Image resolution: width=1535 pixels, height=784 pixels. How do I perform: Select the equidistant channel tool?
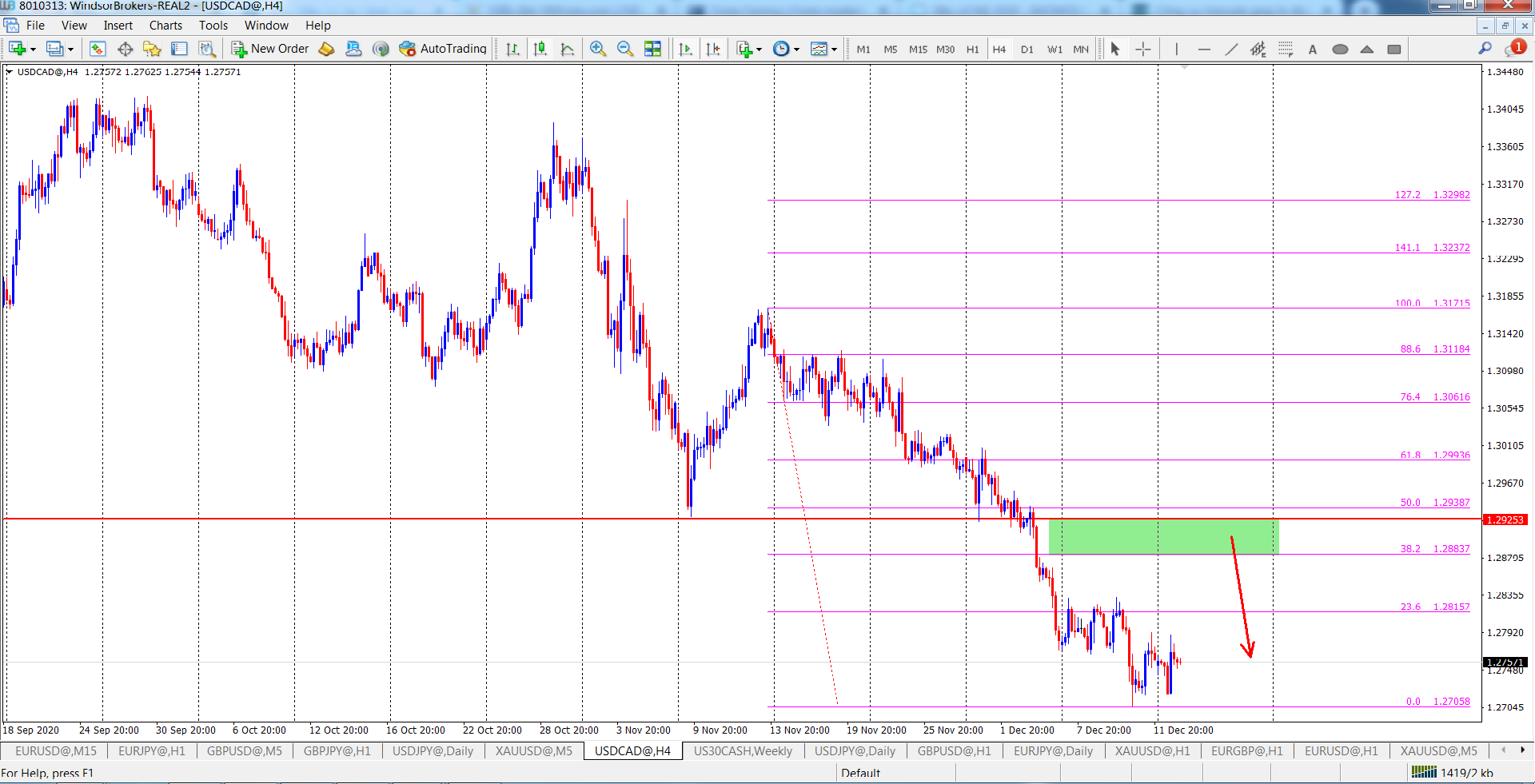(1258, 49)
